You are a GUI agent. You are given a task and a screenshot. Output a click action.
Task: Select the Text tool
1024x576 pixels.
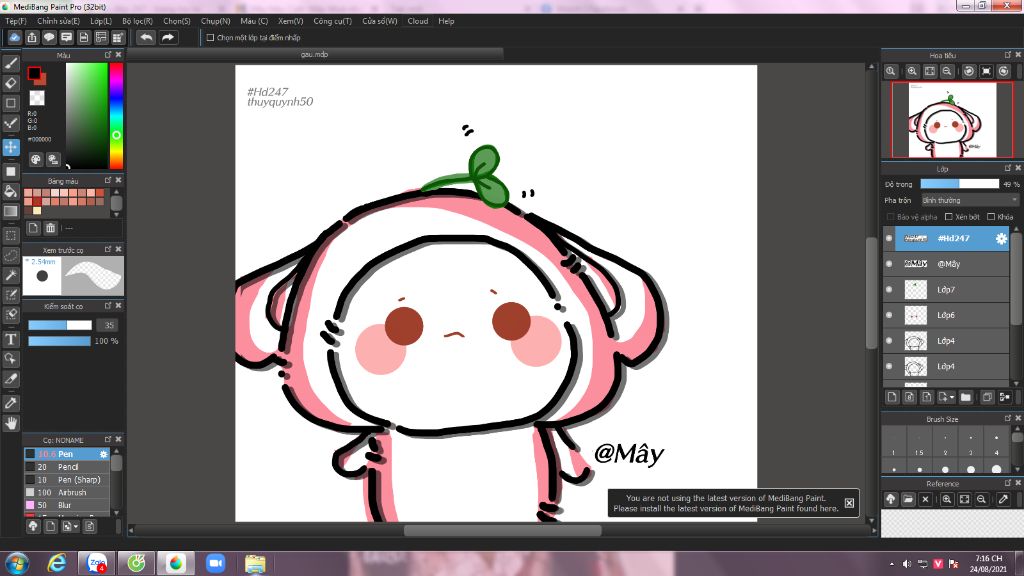(x=11, y=339)
